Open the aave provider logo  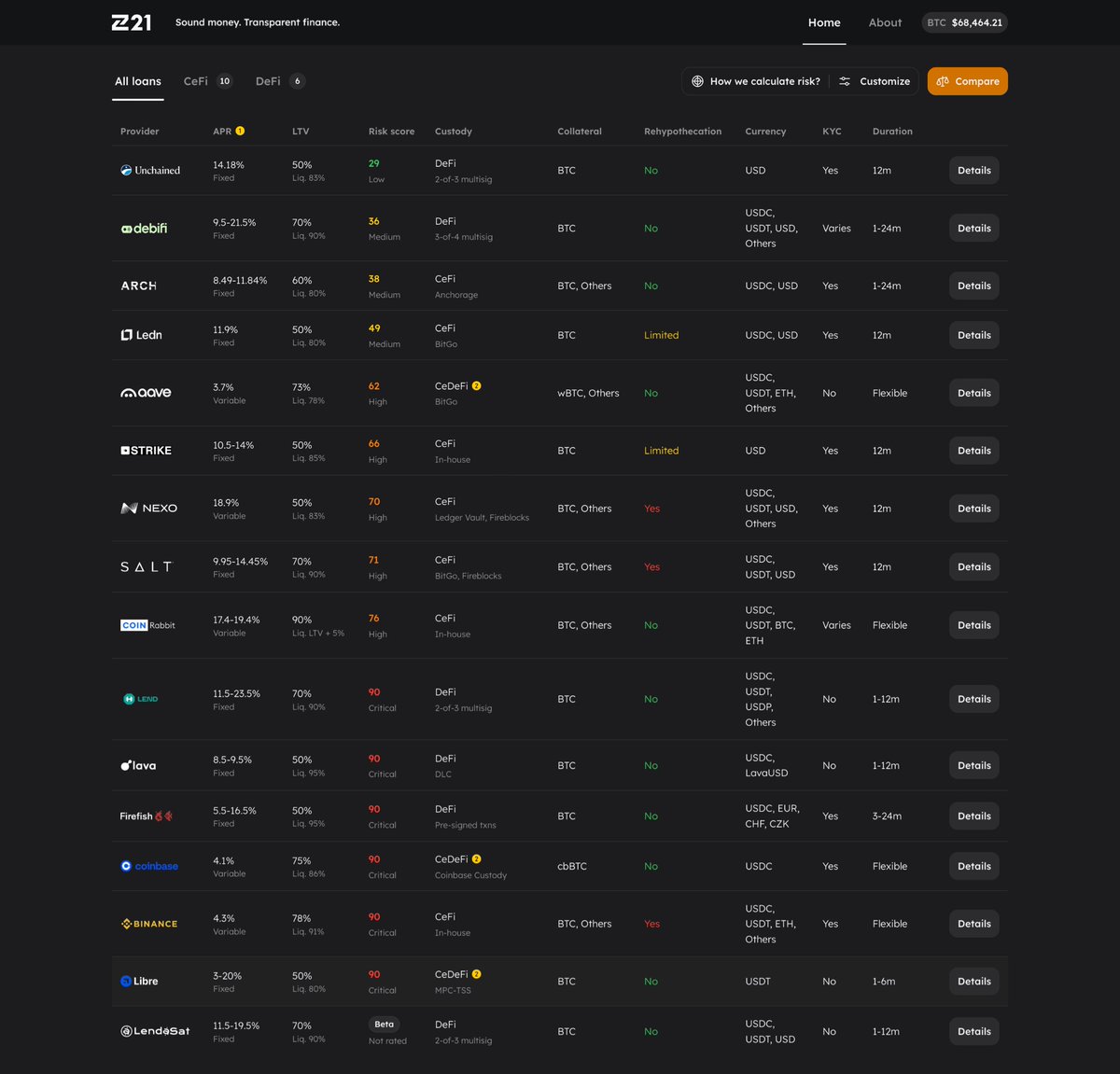coord(146,393)
